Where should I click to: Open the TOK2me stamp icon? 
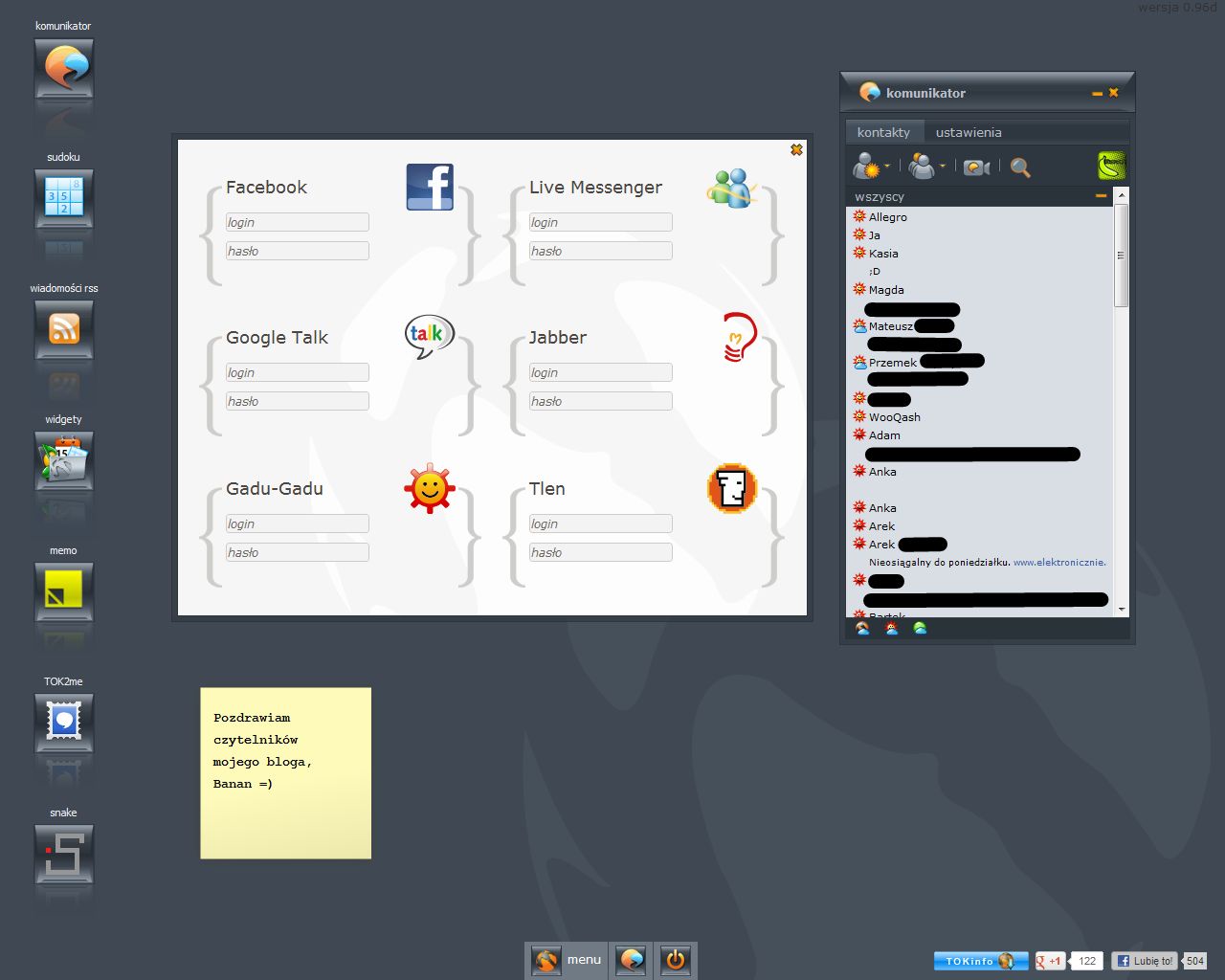64,724
